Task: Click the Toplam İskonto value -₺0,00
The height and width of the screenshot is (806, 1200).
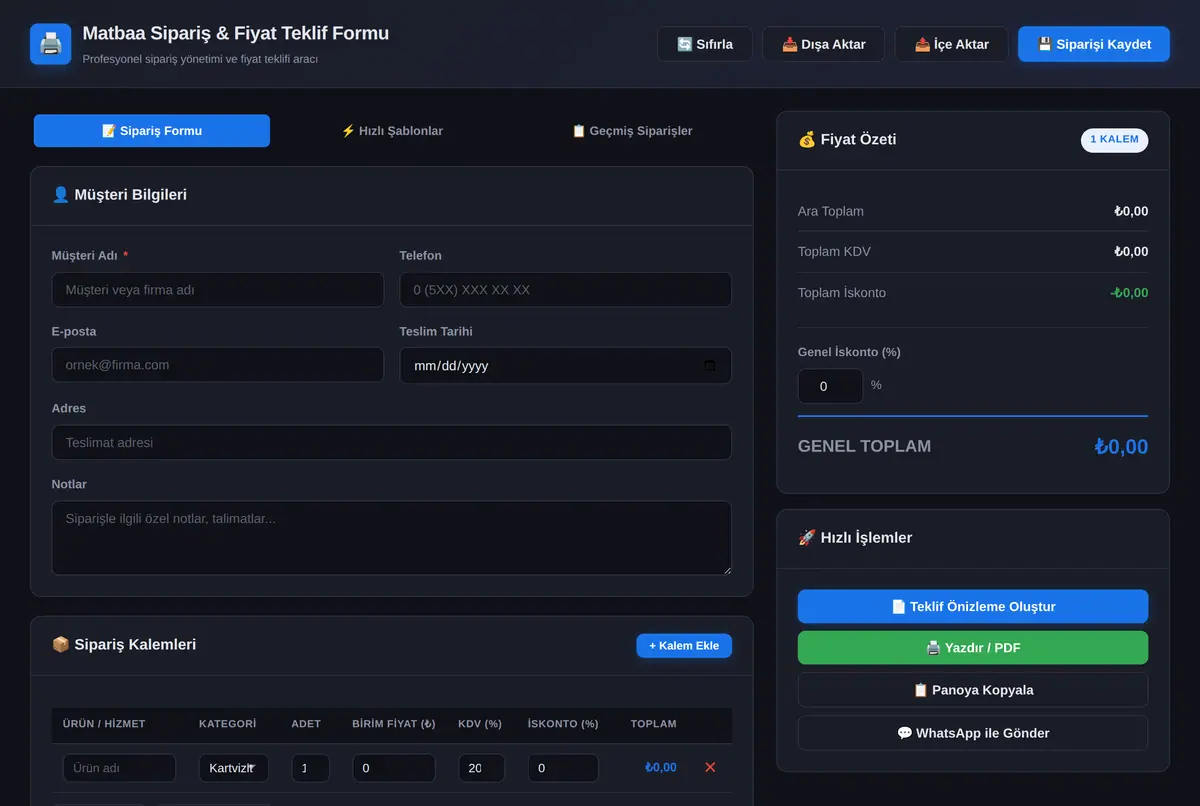Action: tap(1129, 293)
